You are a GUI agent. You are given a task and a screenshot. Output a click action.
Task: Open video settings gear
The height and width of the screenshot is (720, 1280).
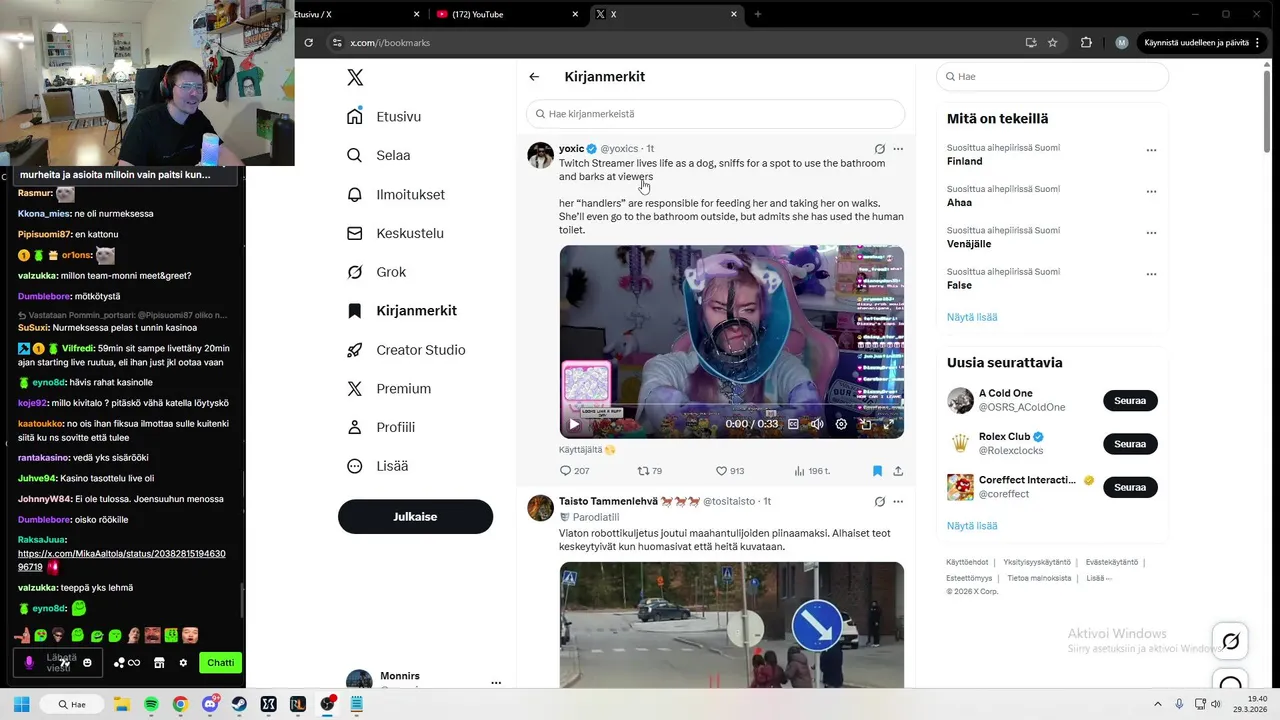(x=841, y=424)
